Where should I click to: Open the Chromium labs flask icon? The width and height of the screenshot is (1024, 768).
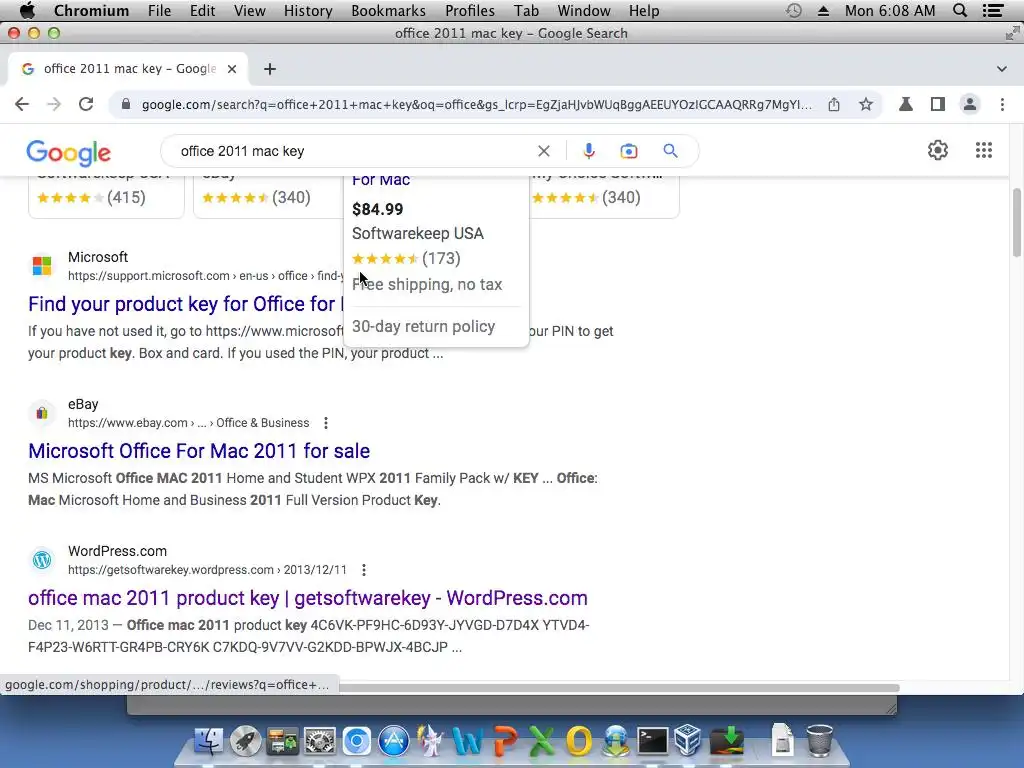[906, 104]
